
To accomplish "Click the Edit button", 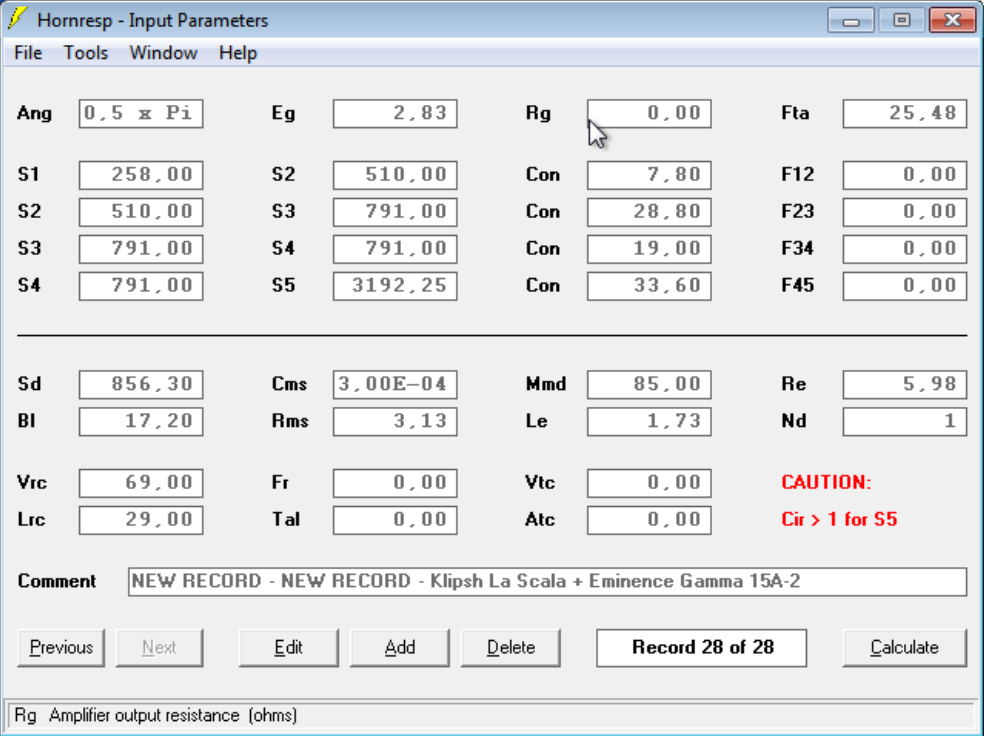I will pyautogui.click(x=289, y=648).
